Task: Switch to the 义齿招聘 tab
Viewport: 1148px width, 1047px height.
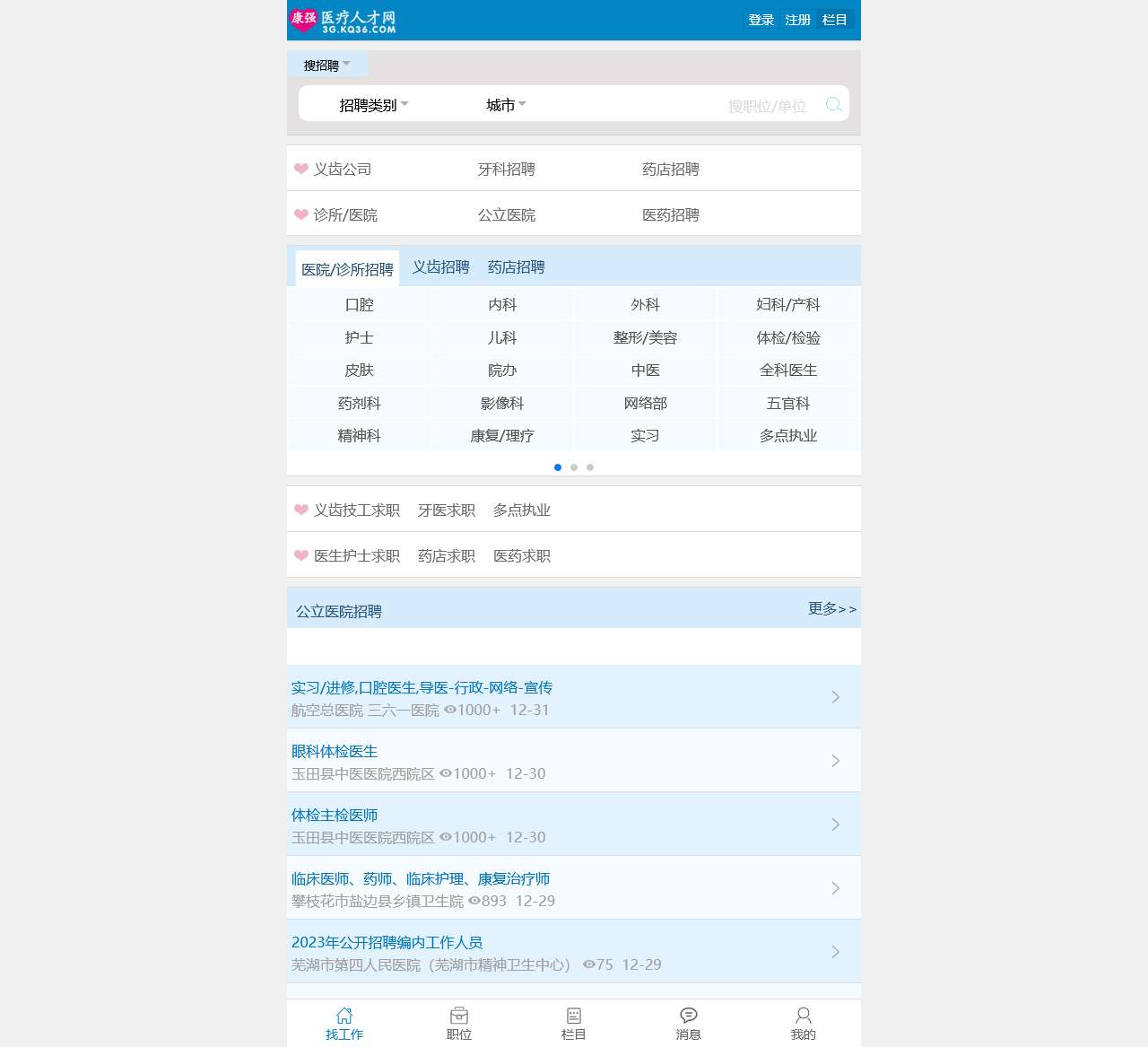Action: [441, 267]
